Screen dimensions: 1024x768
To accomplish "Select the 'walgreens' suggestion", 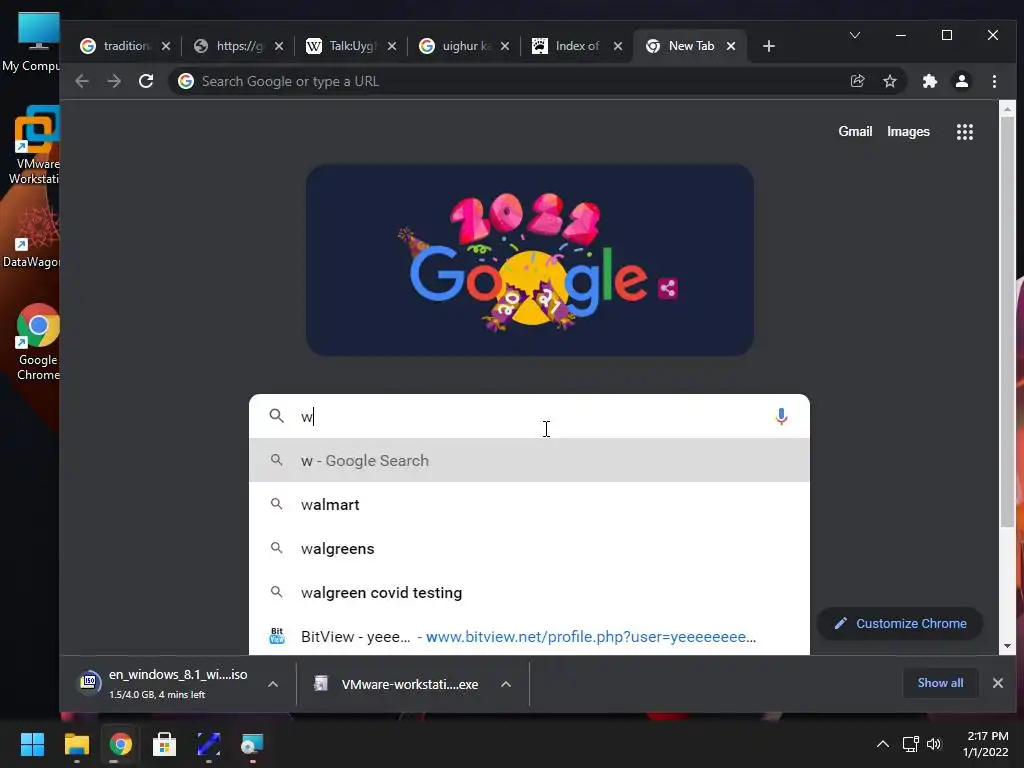I will [x=529, y=549].
